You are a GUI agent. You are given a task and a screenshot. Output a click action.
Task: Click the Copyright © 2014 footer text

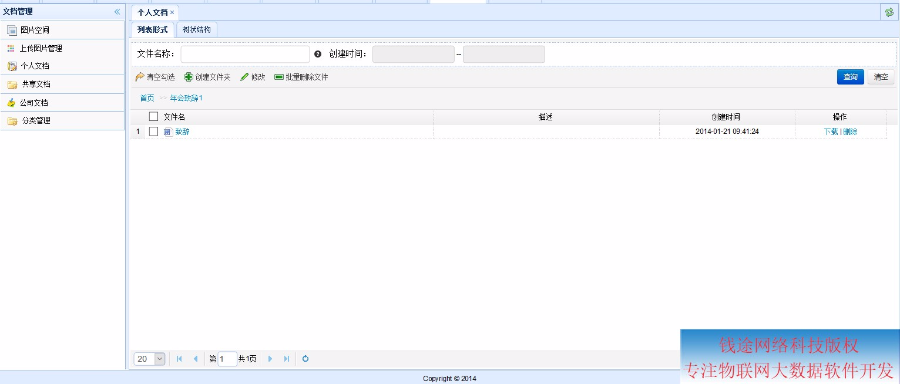[x=449, y=378]
